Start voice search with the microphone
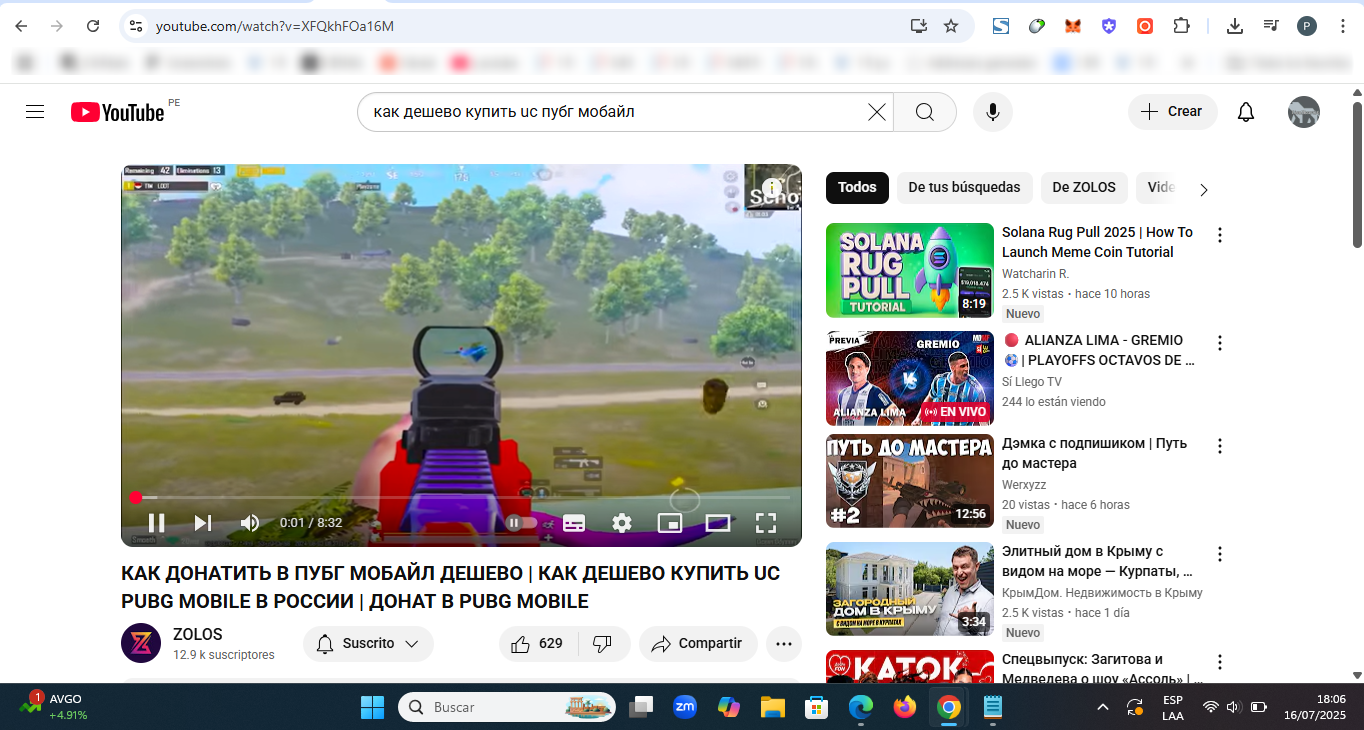The width and height of the screenshot is (1364, 730). pyautogui.click(x=993, y=112)
